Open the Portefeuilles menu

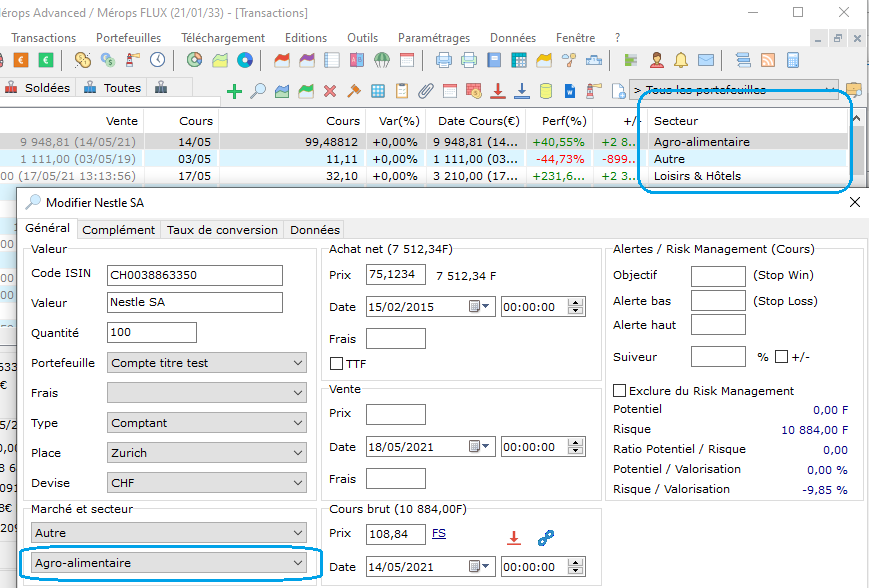coord(129,38)
